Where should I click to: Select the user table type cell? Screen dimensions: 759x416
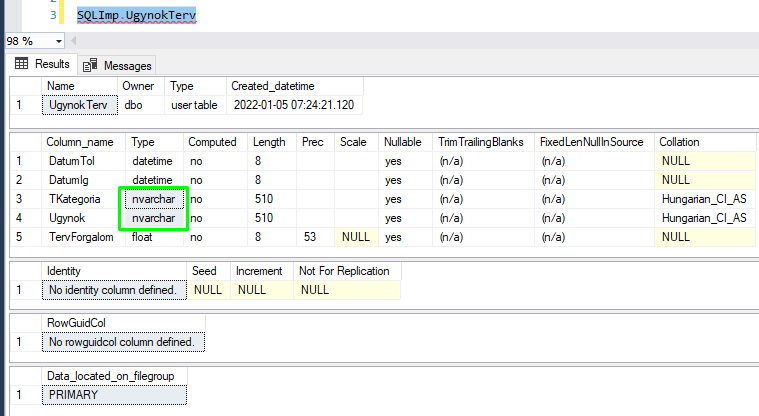[195, 105]
